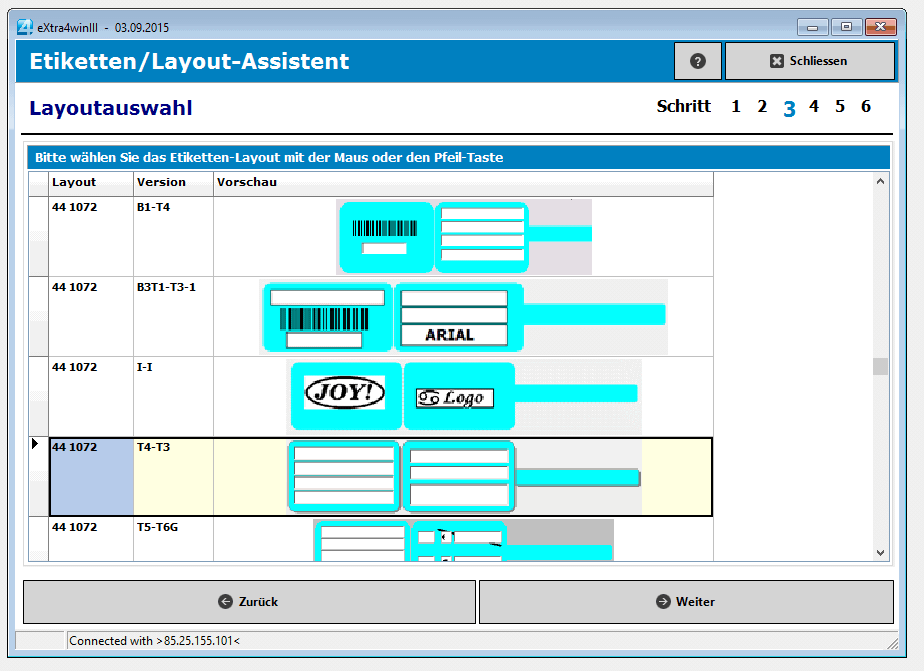Jump to wizard step 1
Image resolution: width=924 pixels, height=671 pixels.
point(736,107)
